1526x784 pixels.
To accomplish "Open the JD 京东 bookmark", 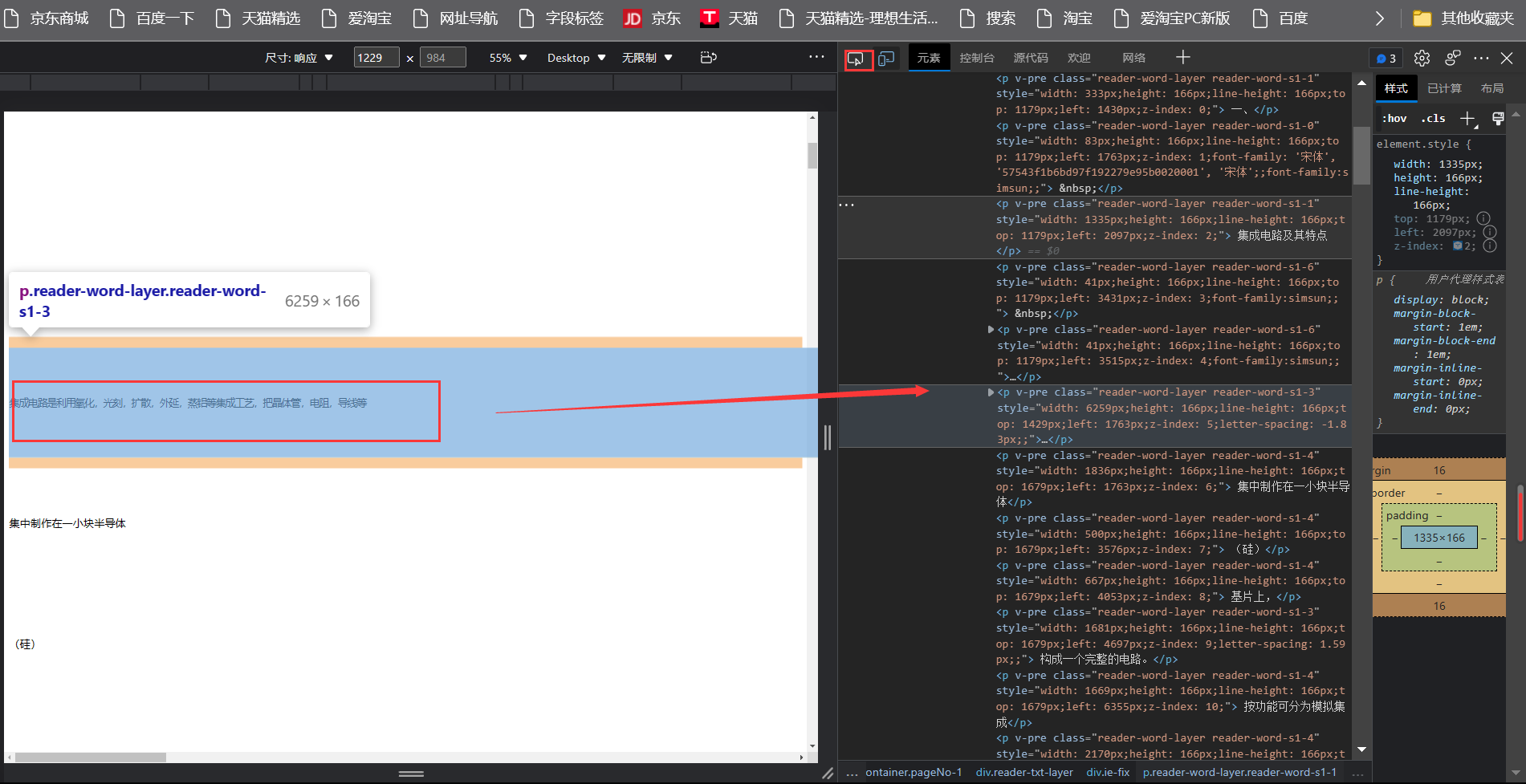I will tap(652, 18).
